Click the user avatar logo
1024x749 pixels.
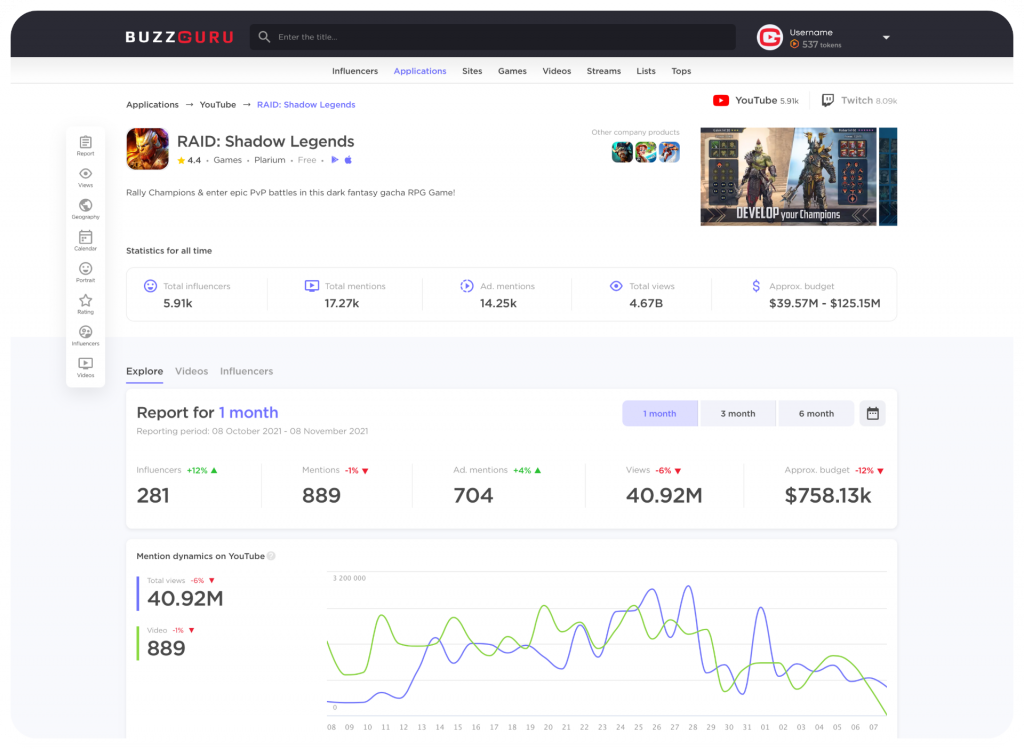(x=769, y=37)
